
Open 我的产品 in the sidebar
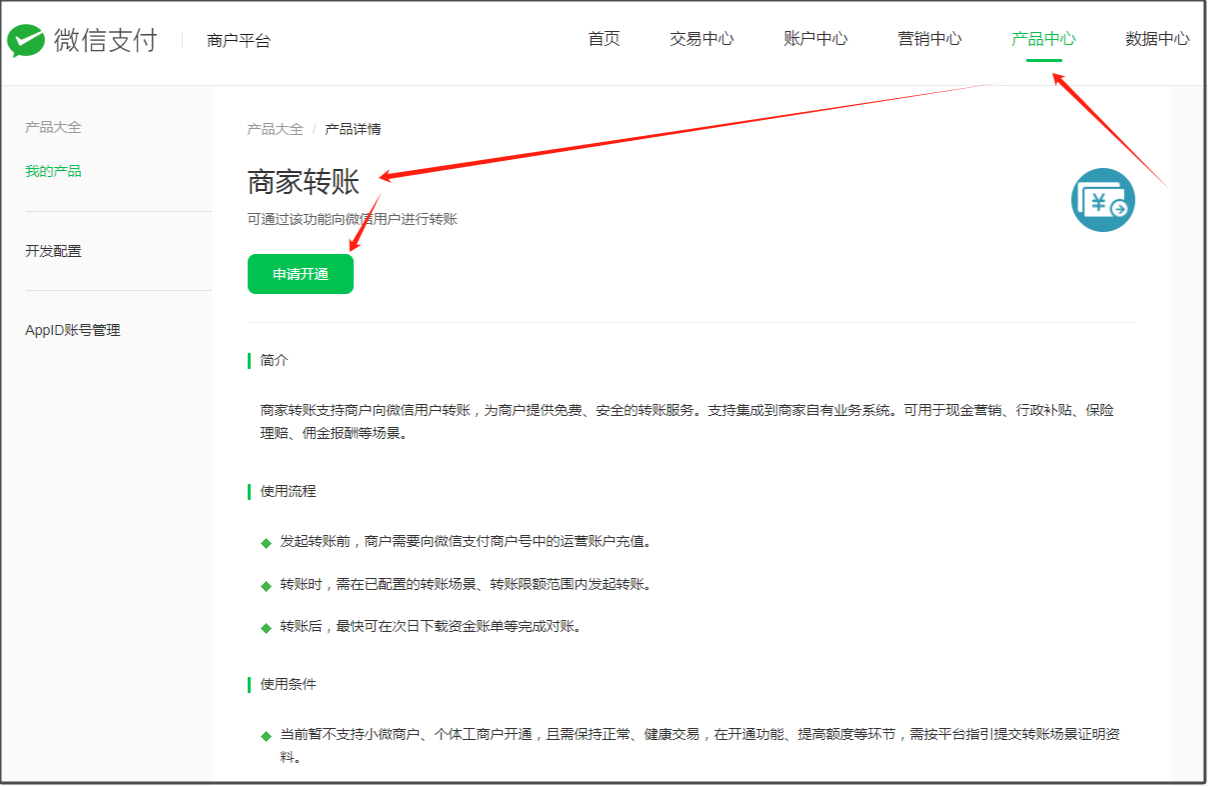(x=53, y=171)
